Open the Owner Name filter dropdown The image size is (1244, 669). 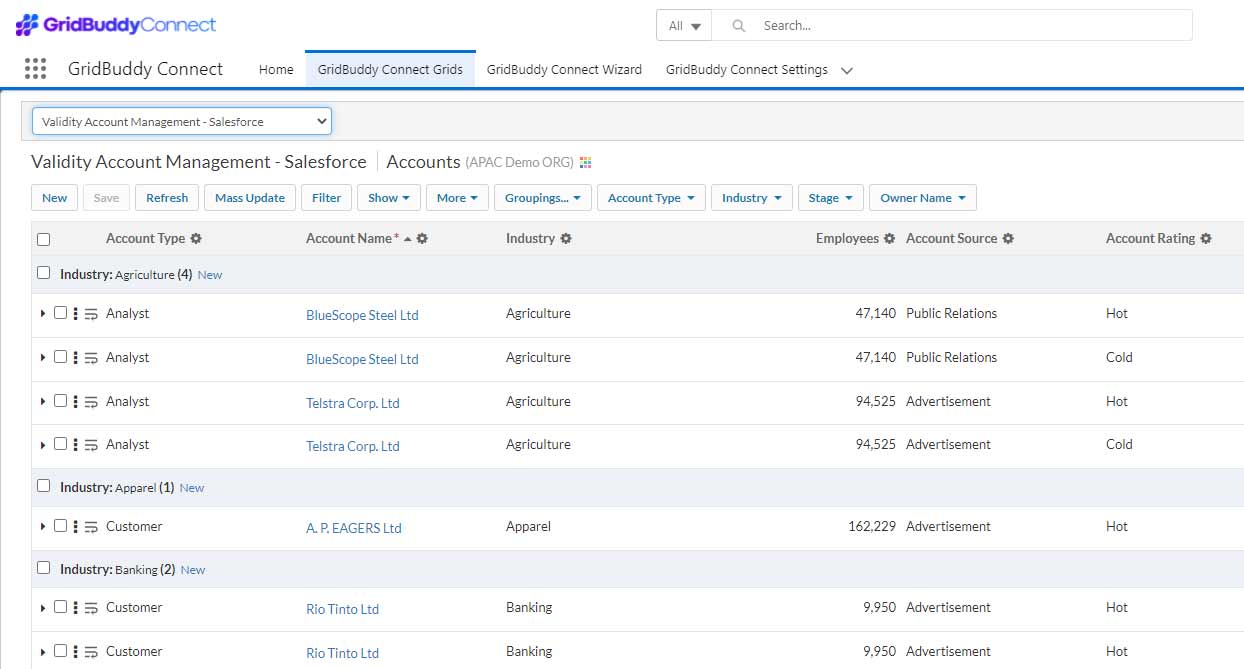[x=923, y=198]
